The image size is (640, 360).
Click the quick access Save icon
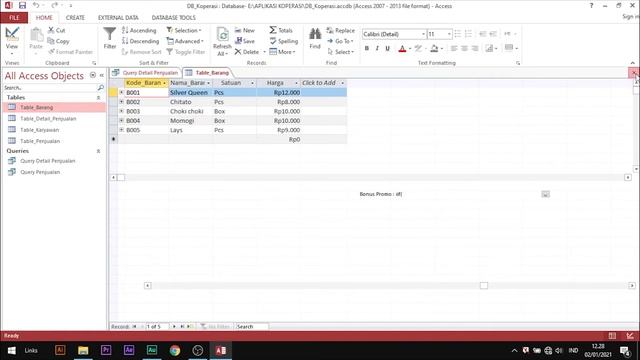coord(22,6)
